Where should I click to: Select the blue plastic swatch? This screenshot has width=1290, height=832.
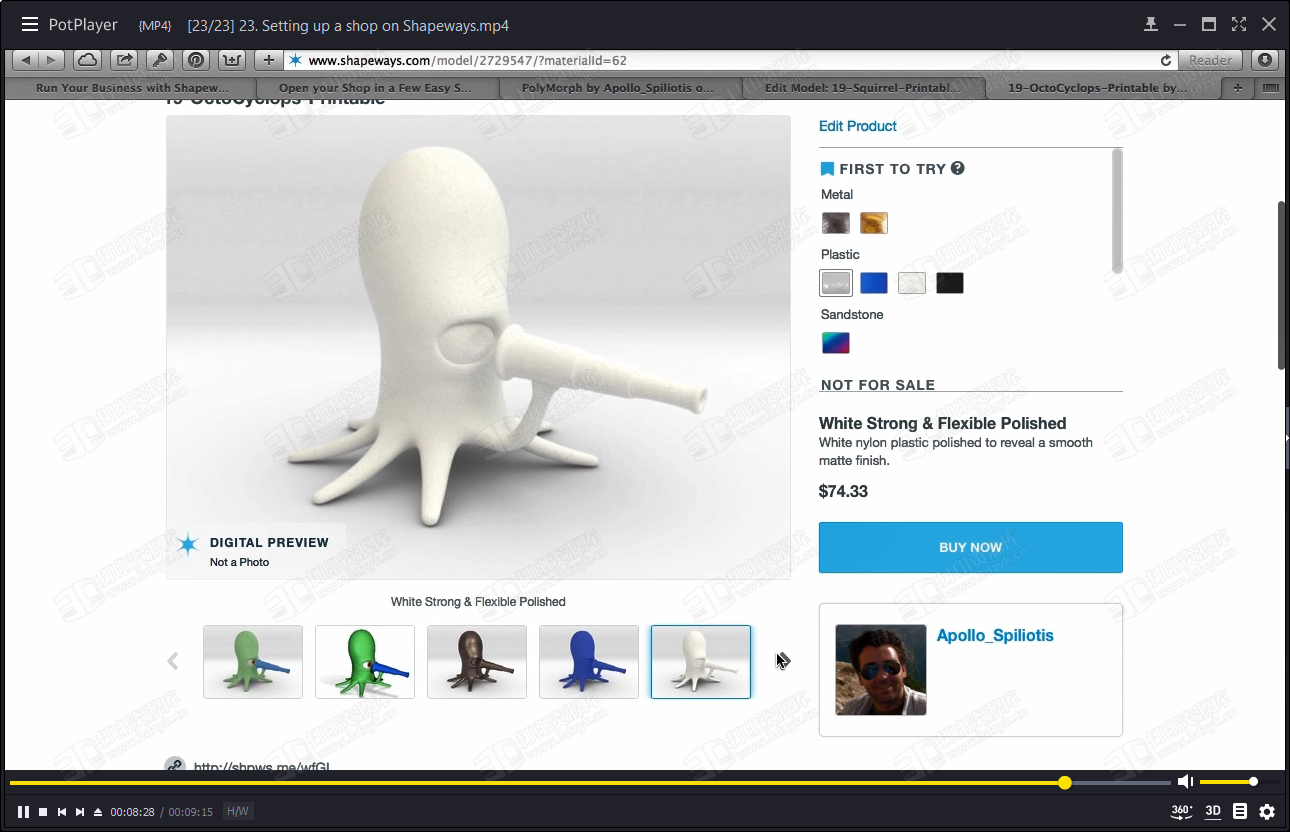(874, 283)
